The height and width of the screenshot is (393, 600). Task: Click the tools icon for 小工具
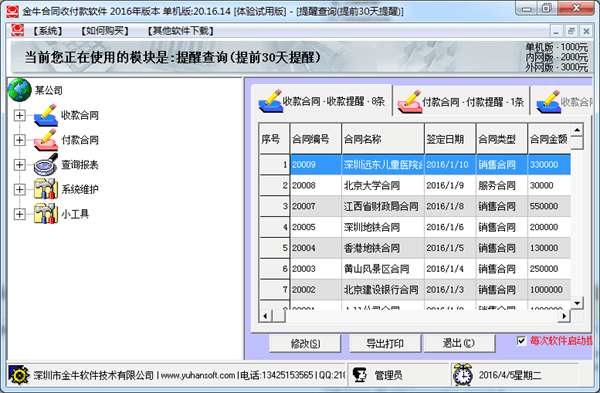coord(46,214)
